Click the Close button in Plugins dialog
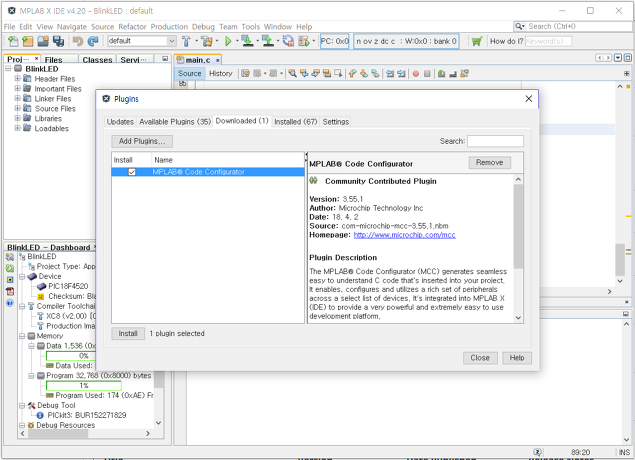635x460 pixels. (480, 358)
